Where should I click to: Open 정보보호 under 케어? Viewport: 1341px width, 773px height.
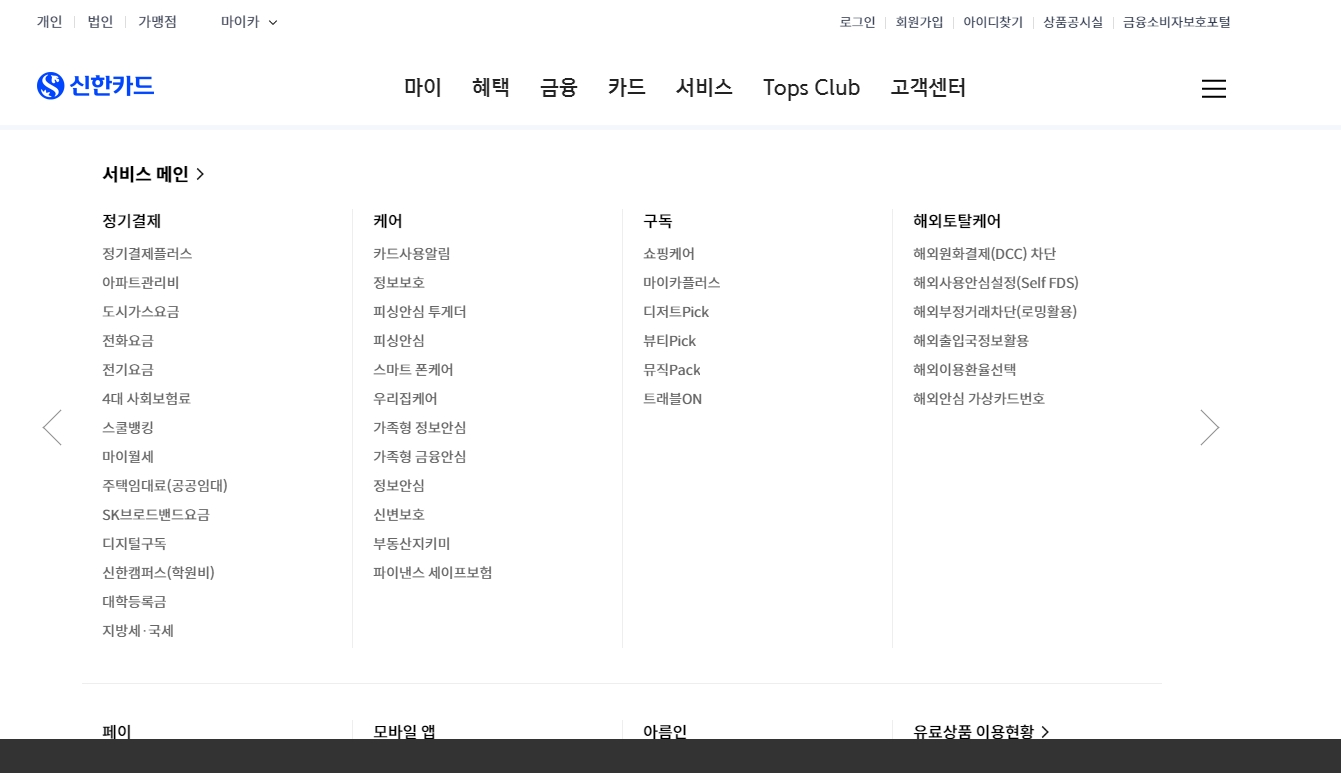click(399, 283)
